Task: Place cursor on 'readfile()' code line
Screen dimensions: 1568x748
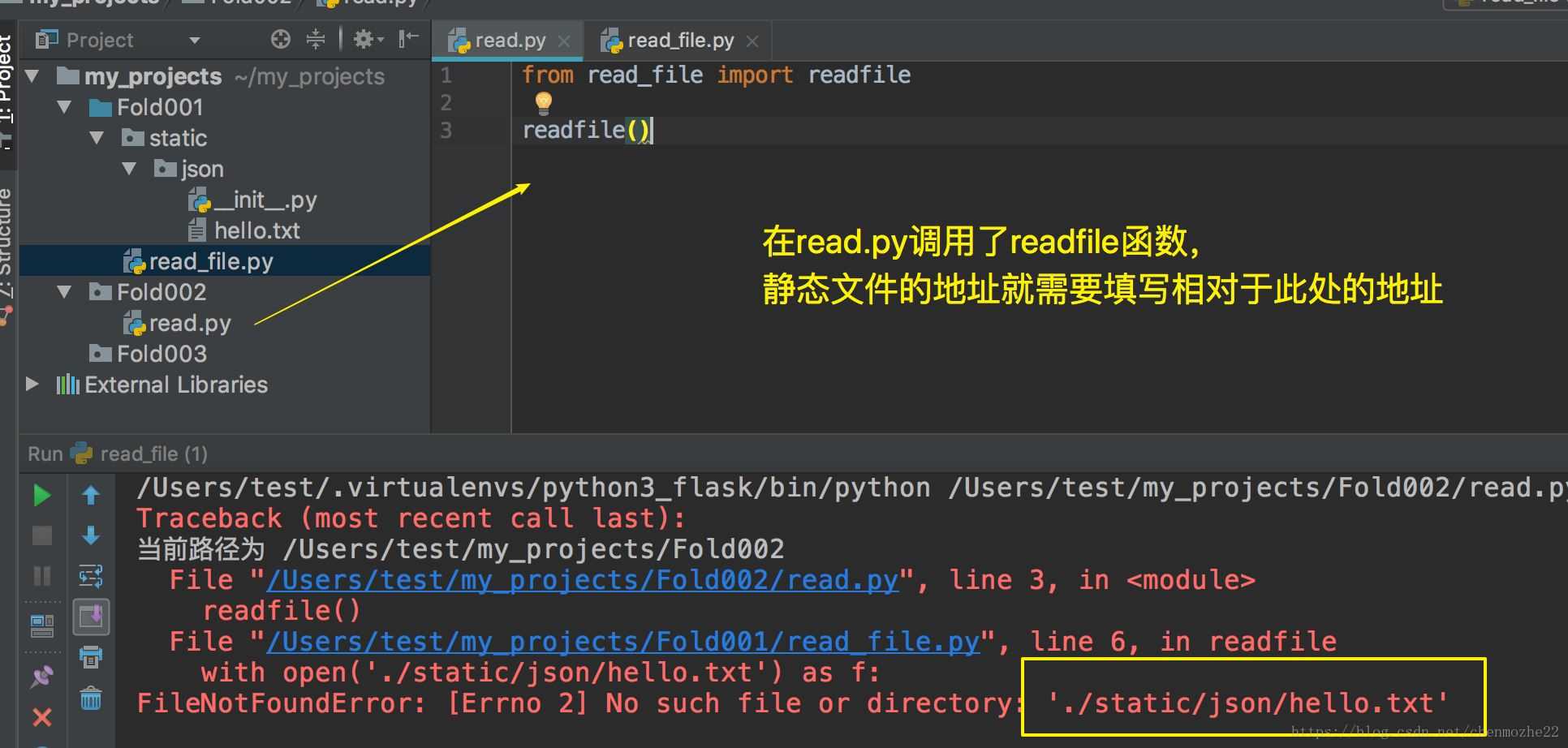Action: [587, 130]
